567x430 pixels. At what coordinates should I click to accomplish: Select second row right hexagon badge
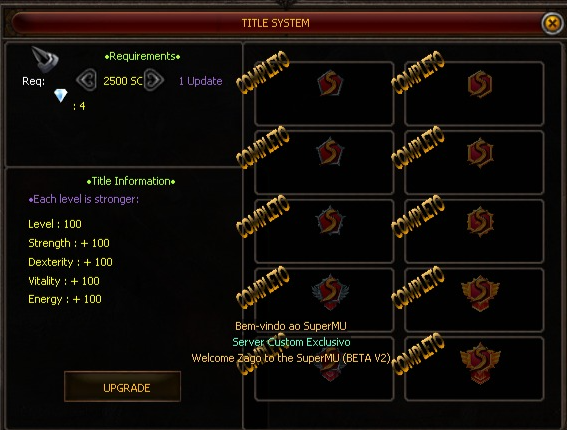point(480,153)
